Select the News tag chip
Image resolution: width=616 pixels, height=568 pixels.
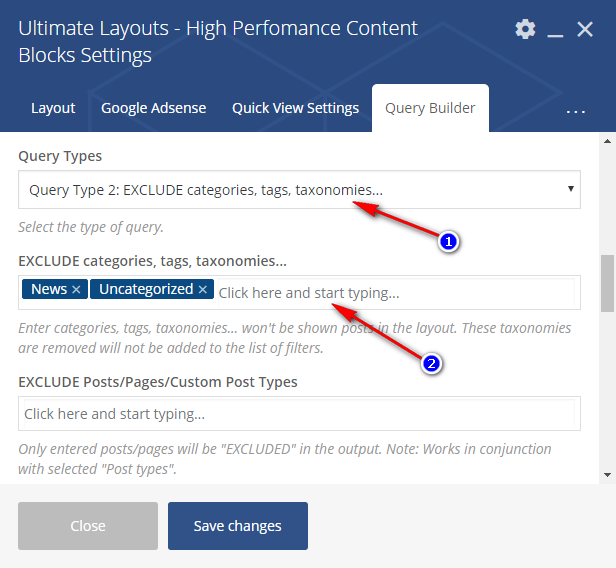tap(49, 290)
